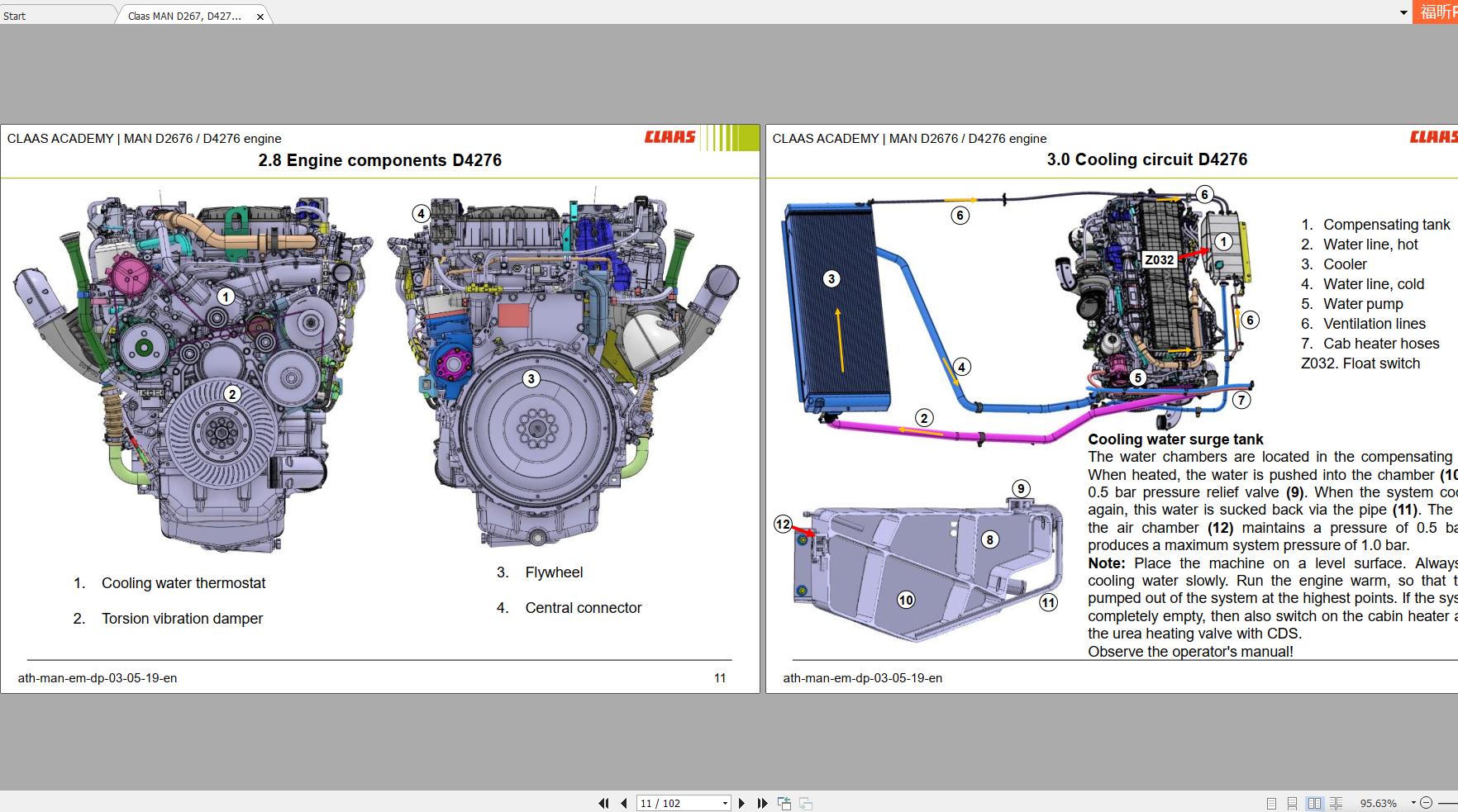Go to the next page
1458x812 pixels.
[742, 802]
